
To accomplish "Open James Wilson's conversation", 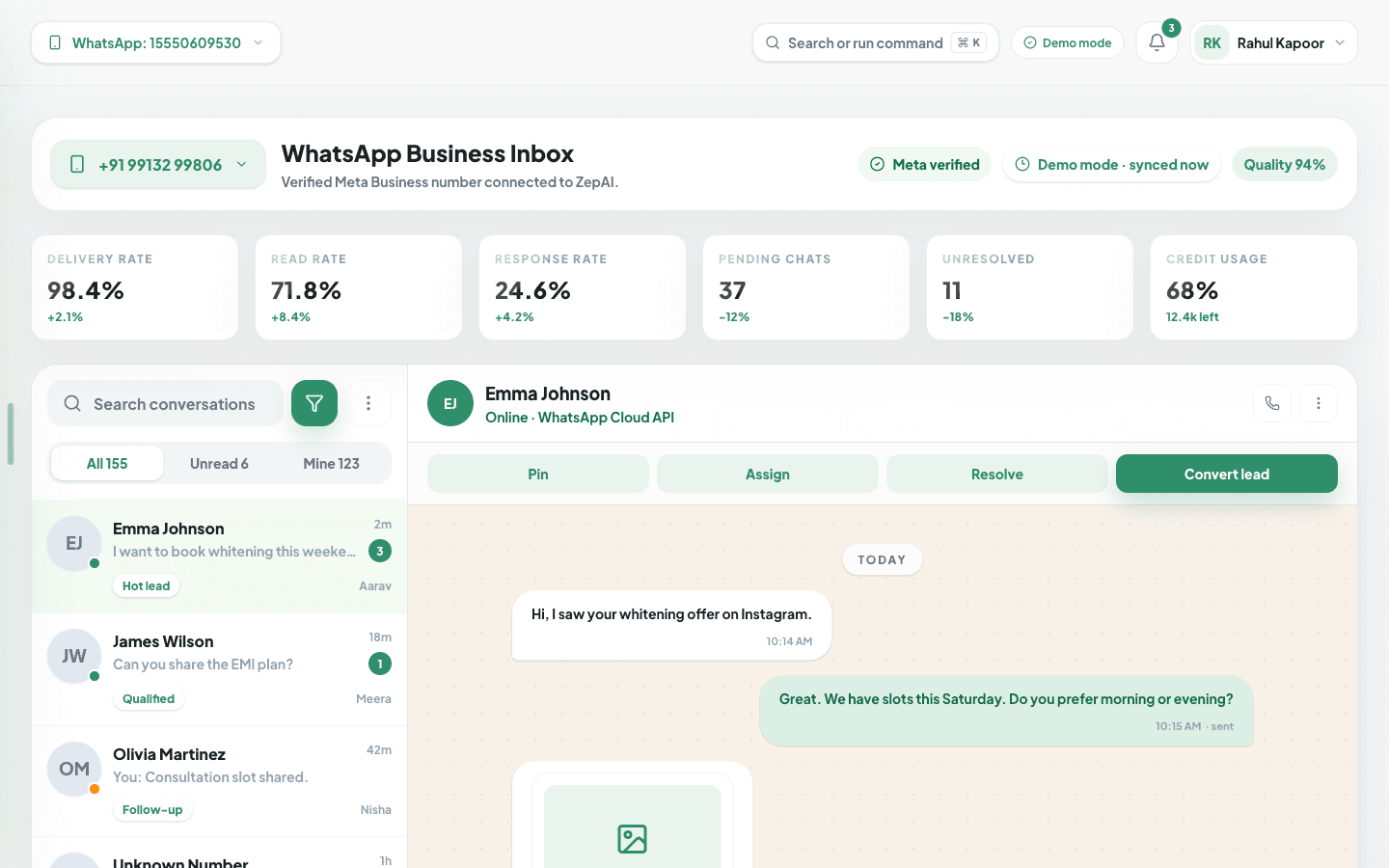I will (x=220, y=669).
